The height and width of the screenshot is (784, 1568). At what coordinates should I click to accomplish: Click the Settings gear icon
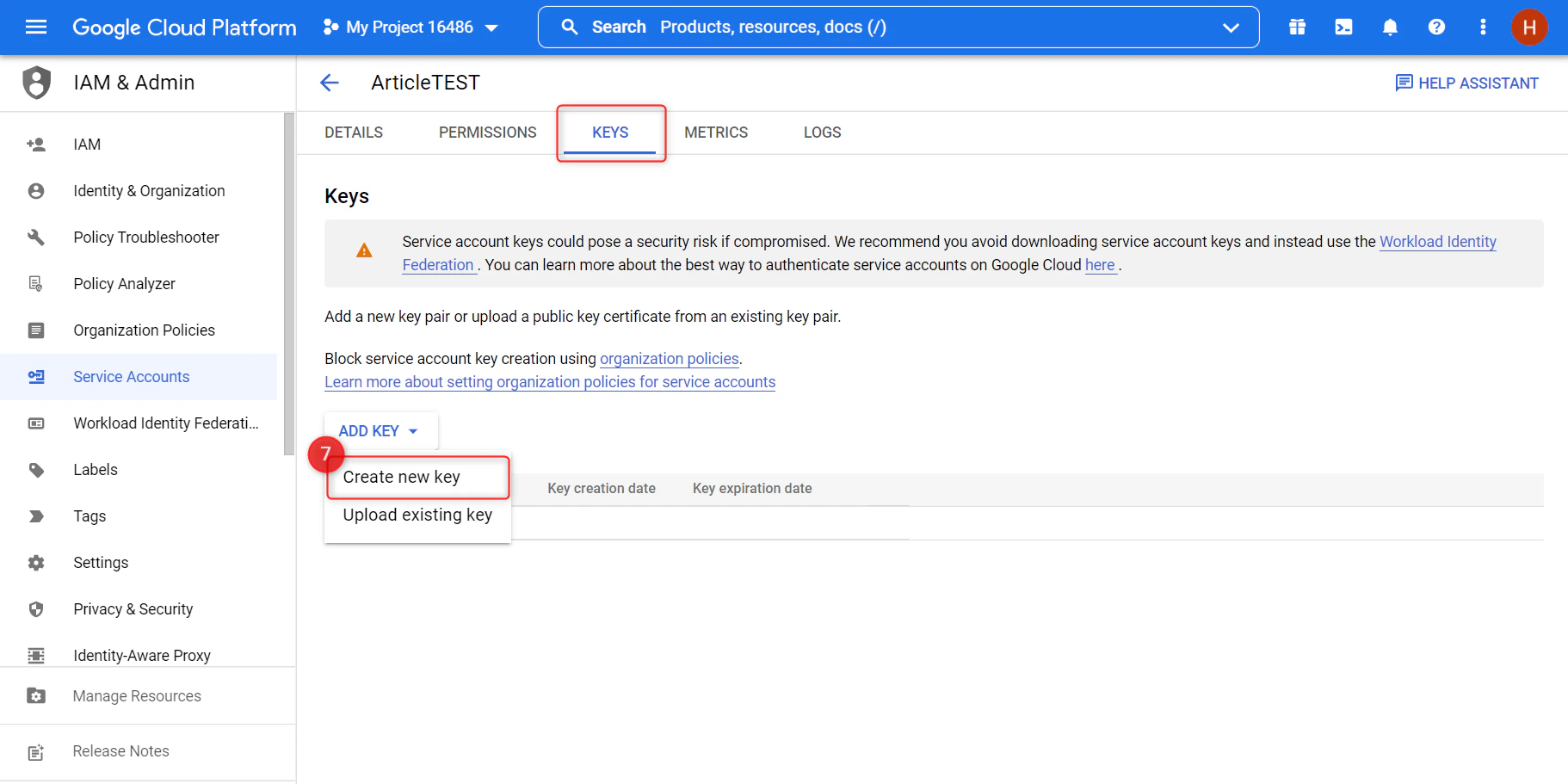[x=36, y=563]
